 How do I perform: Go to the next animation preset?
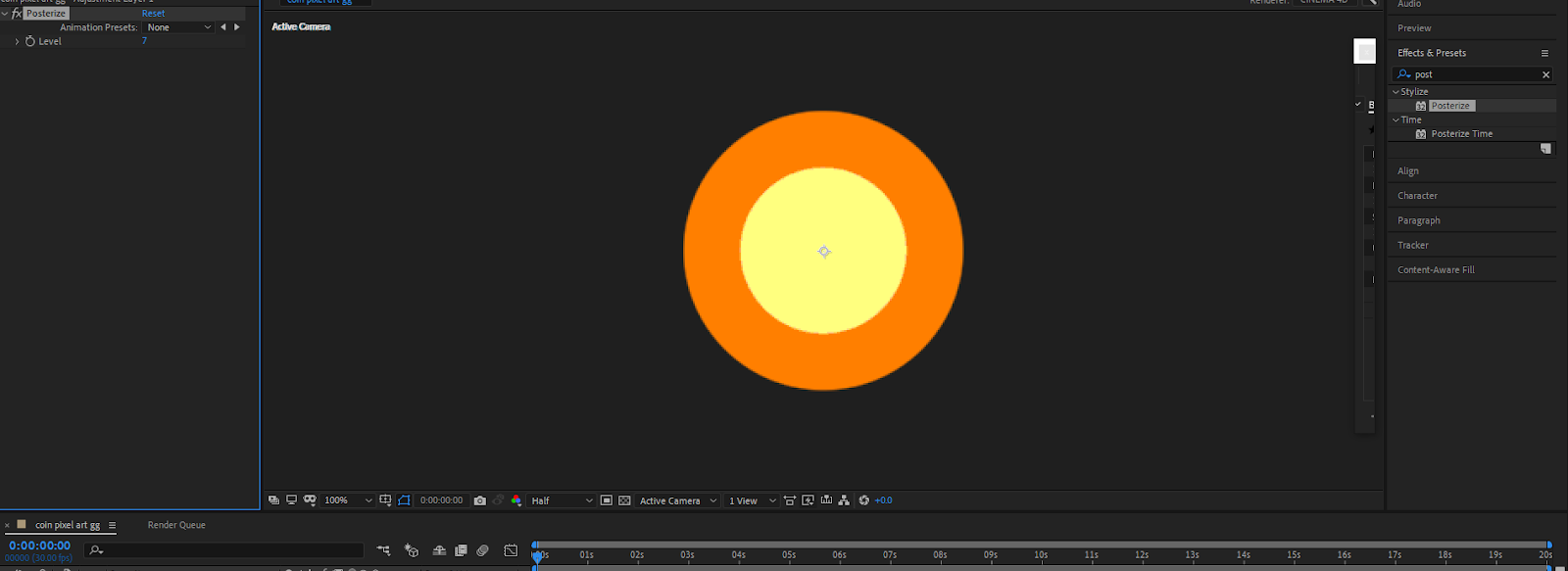237,27
